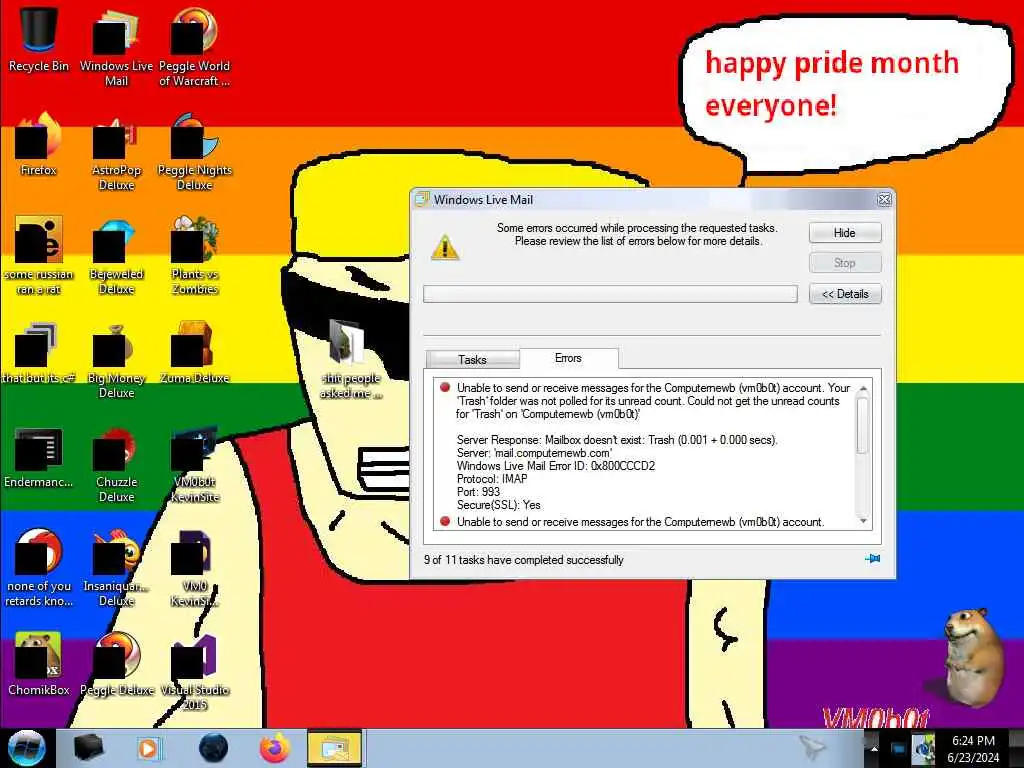Screen dimensions: 1024x768
Task: Open Big Money Deluxe desktop icon
Action: tap(116, 359)
